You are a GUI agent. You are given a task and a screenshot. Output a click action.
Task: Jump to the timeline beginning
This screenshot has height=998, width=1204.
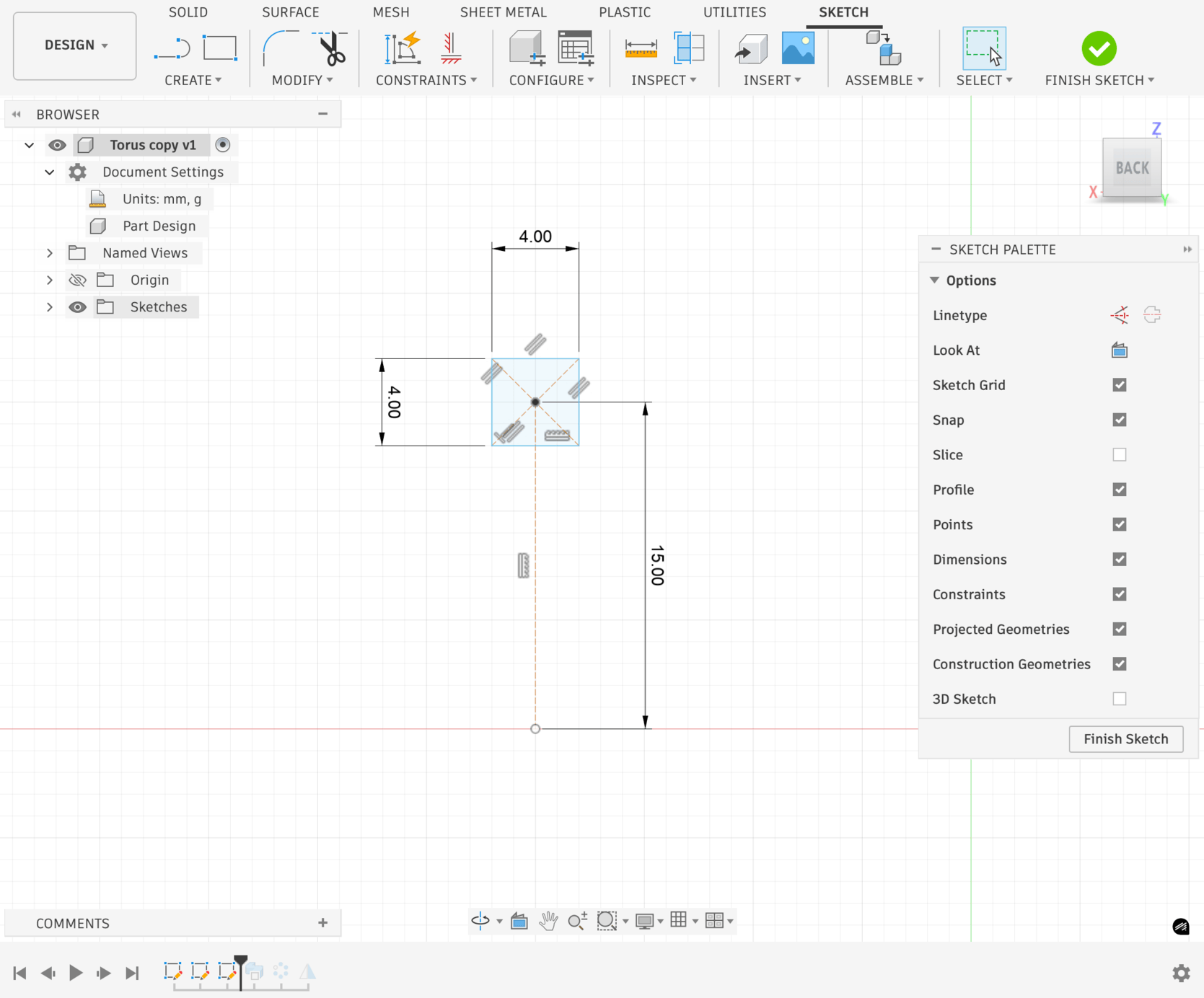coord(20,973)
